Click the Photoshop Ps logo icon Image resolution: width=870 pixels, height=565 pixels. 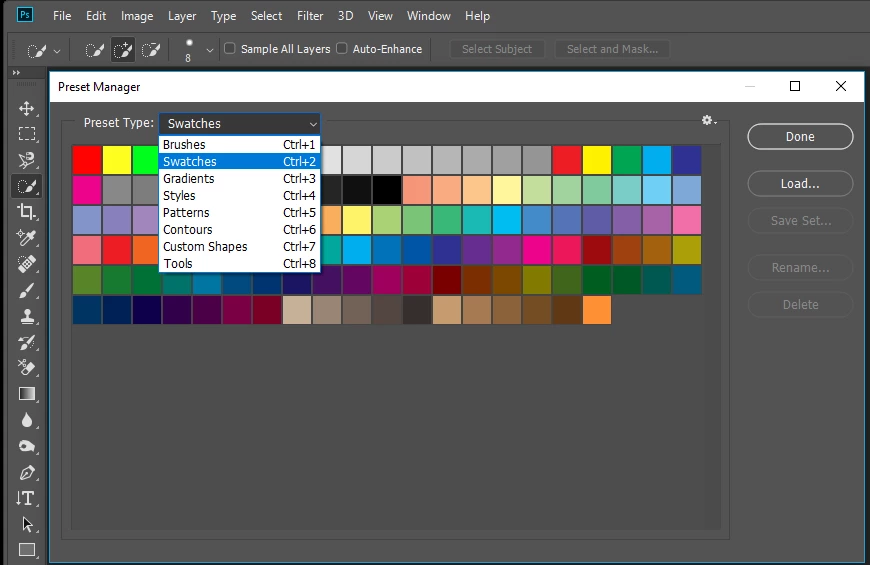click(x=25, y=14)
